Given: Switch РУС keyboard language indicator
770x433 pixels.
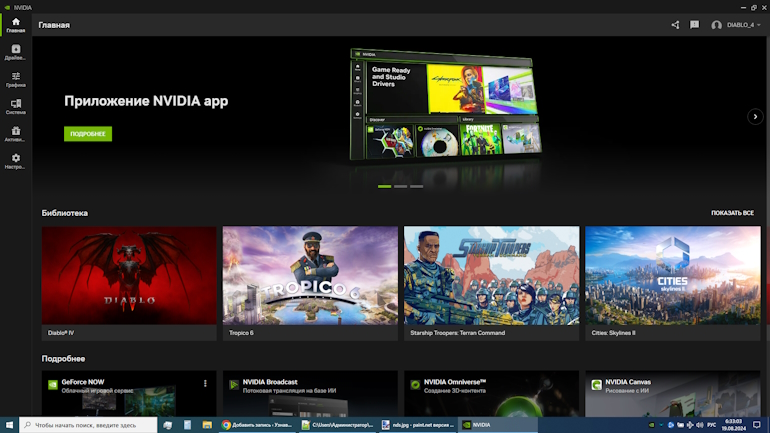Looking at the screenshot, I should pyautogui.click(x=712, y=425).
